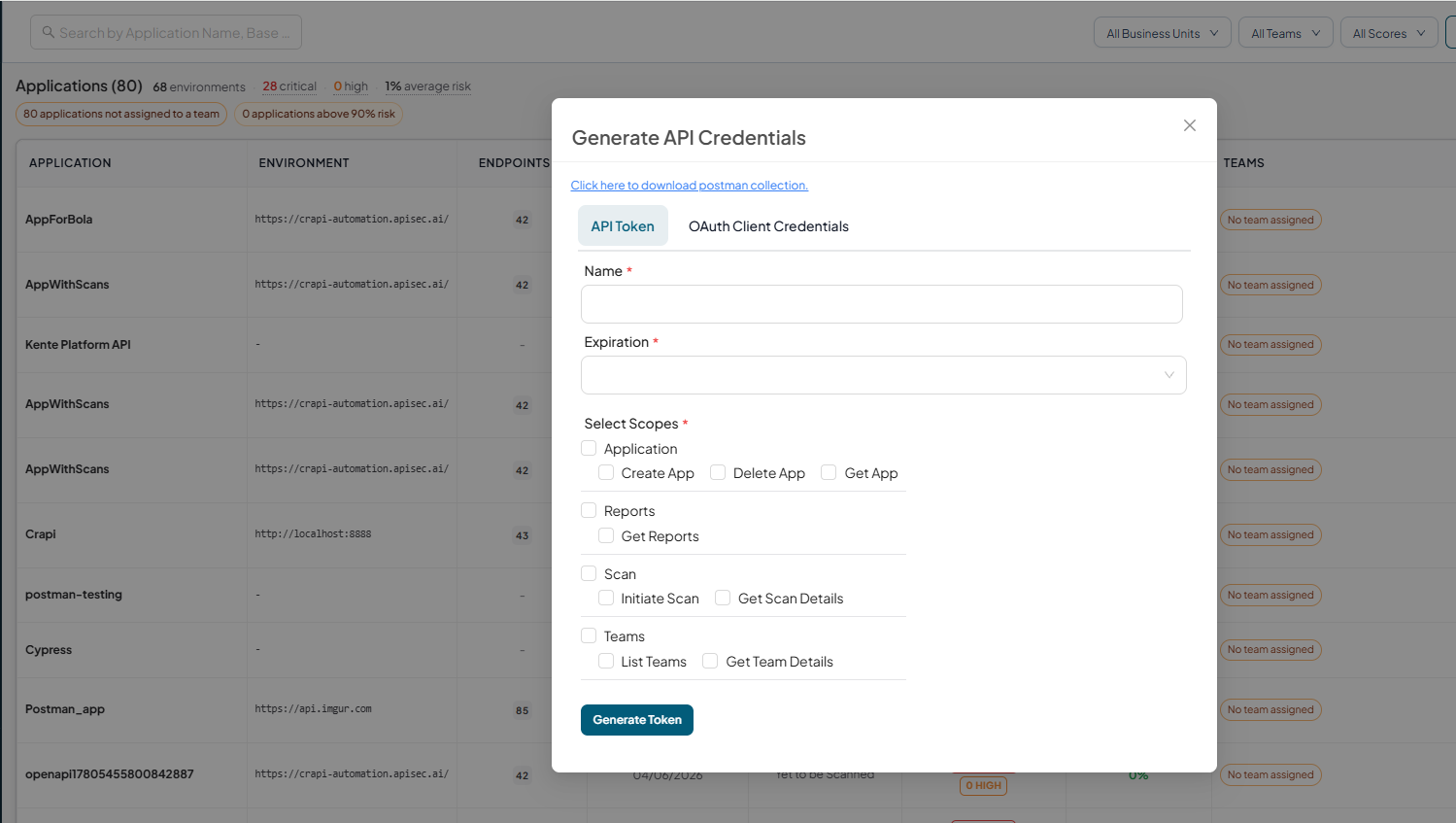This screenshot has height=823, width=1456.
Task: Enable the Get Team Details scope
Action: click(x=710, y=661)
